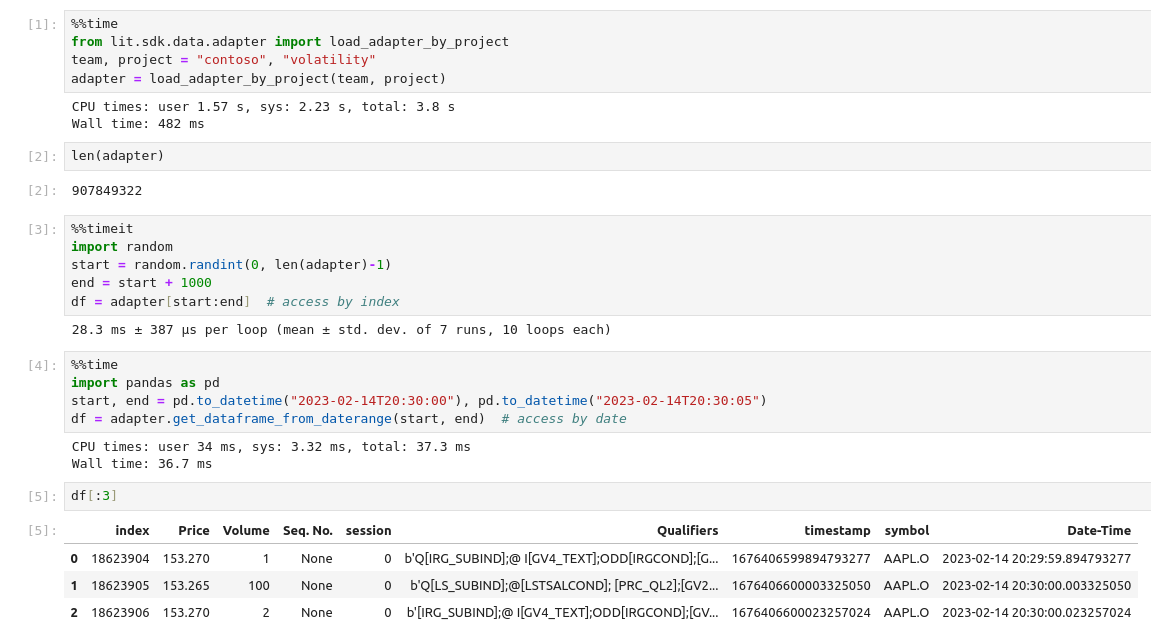Click the index value 18623905

[x=120, y=586]
